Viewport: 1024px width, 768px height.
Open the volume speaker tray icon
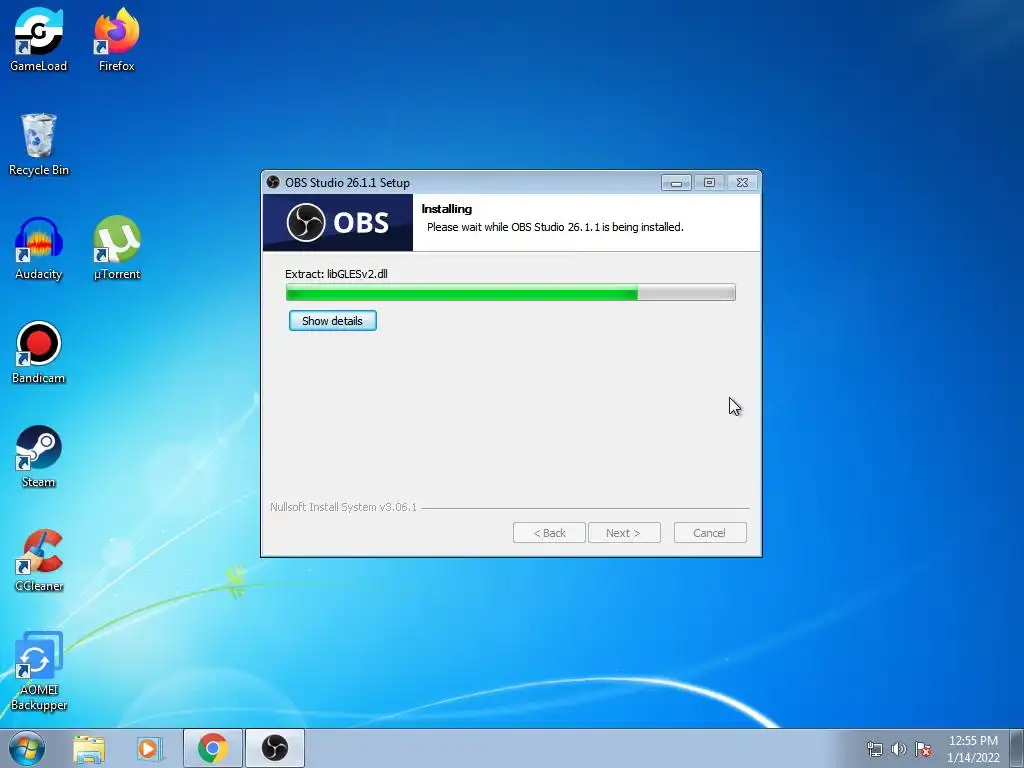(x=899, y=749)
